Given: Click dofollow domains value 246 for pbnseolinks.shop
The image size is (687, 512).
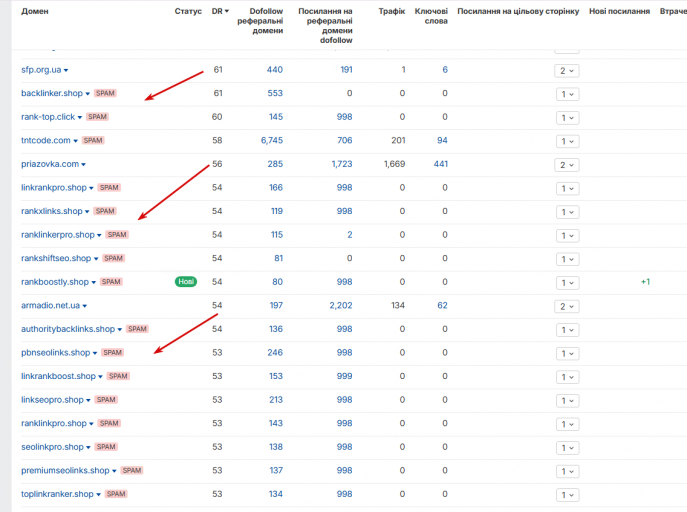Looking at the screenshot, I should pyautogui.click(x=275, y=353).
